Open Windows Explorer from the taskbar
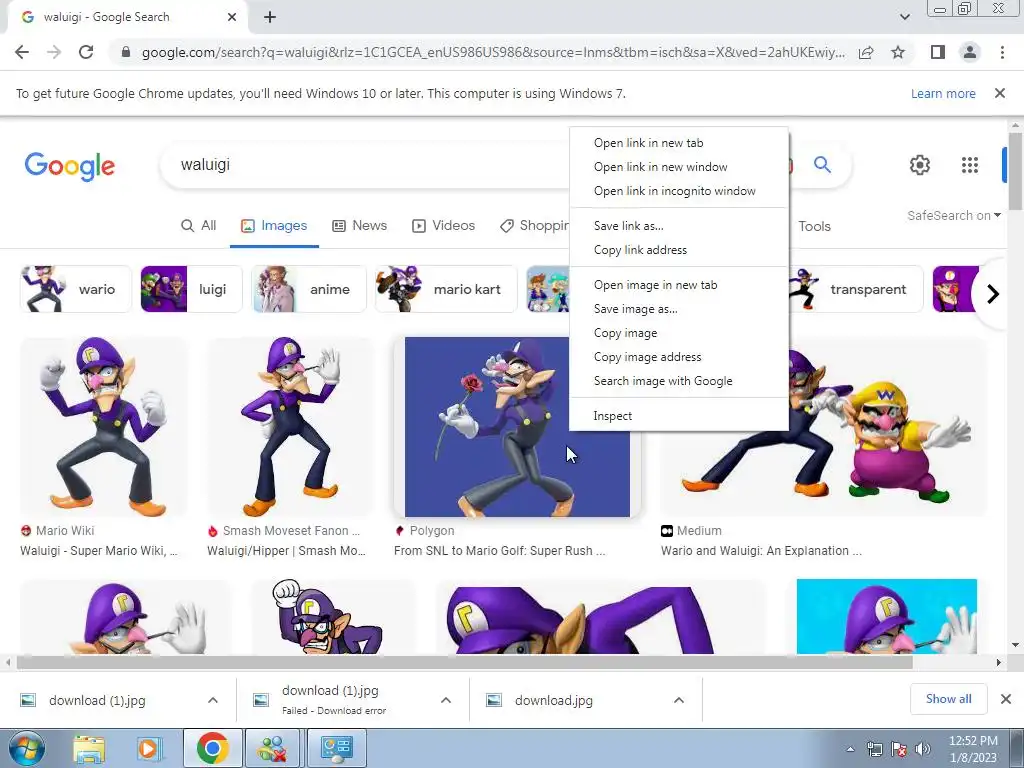This screenshot has width=1024, height=768. pyautogui.click(x=89, y=748)
